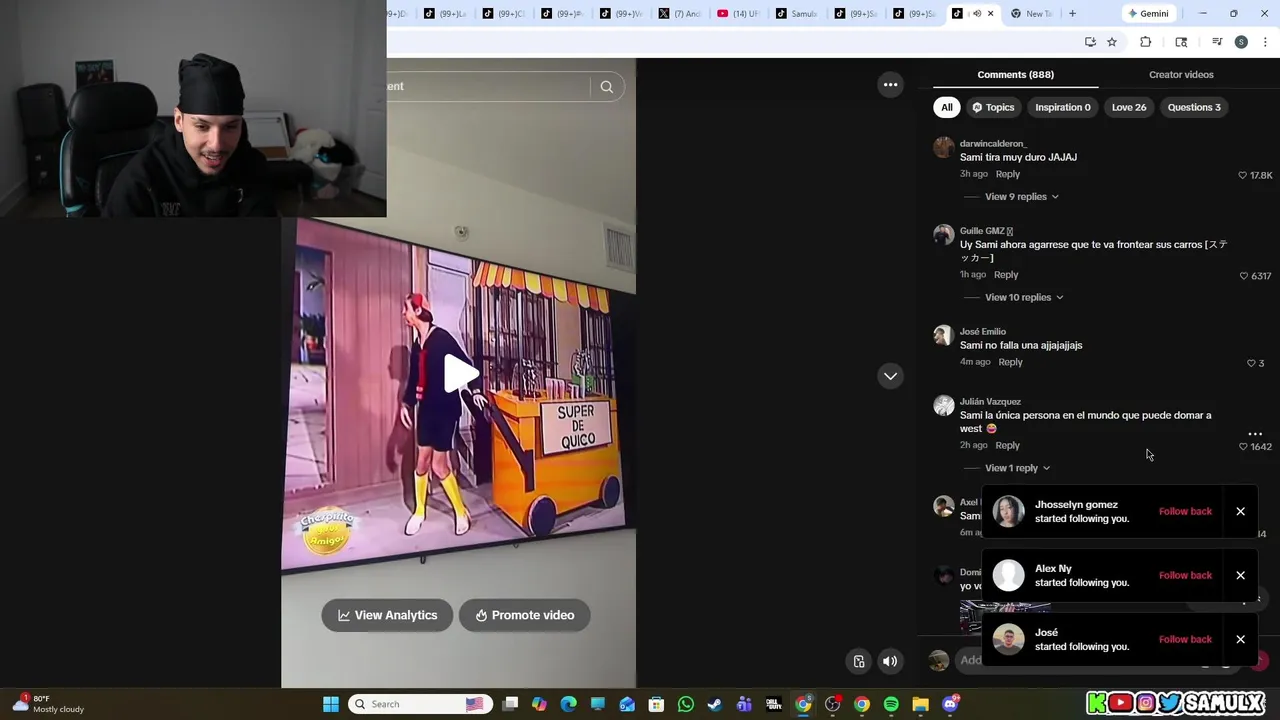Expand View 10 replies
The image size is (1280, 720).
click(1024, 297)
